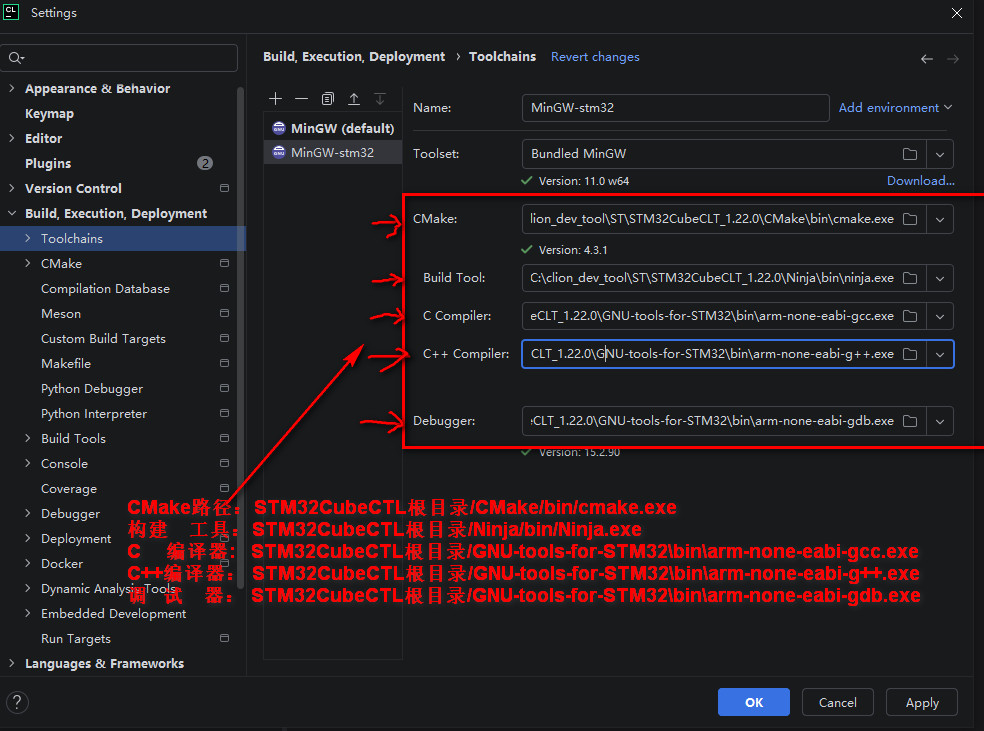Screen dimensions: 984x731
Task: Open the Add environment dropdown
Action: [896, 108]
